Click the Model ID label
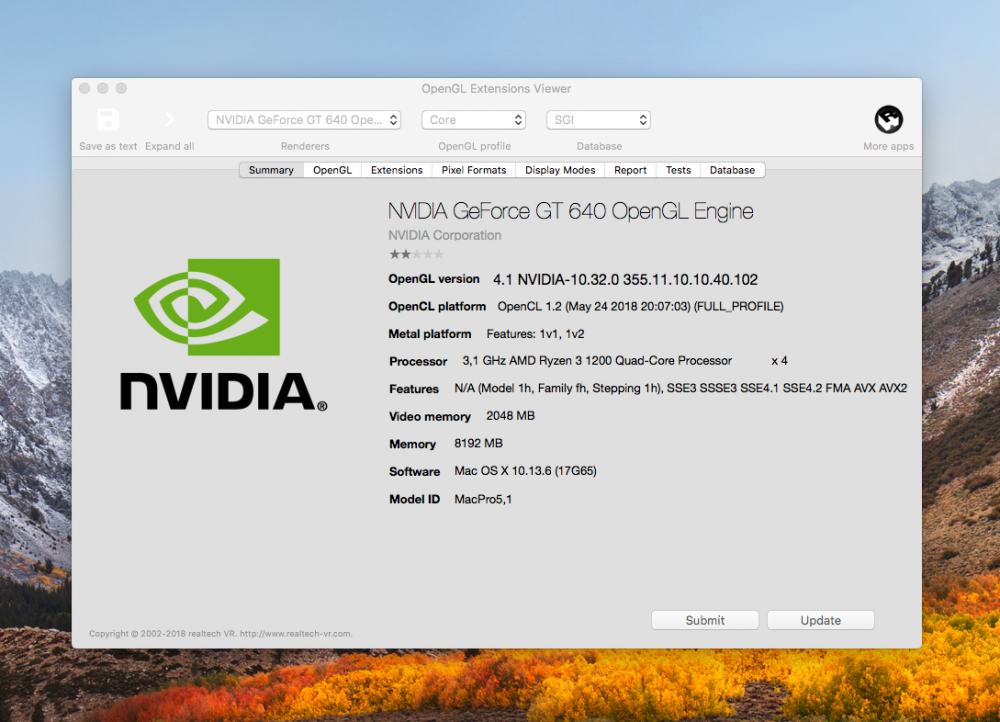This screenshot has height=722, width=1000. pyautogui.click(x=415, y=499)
